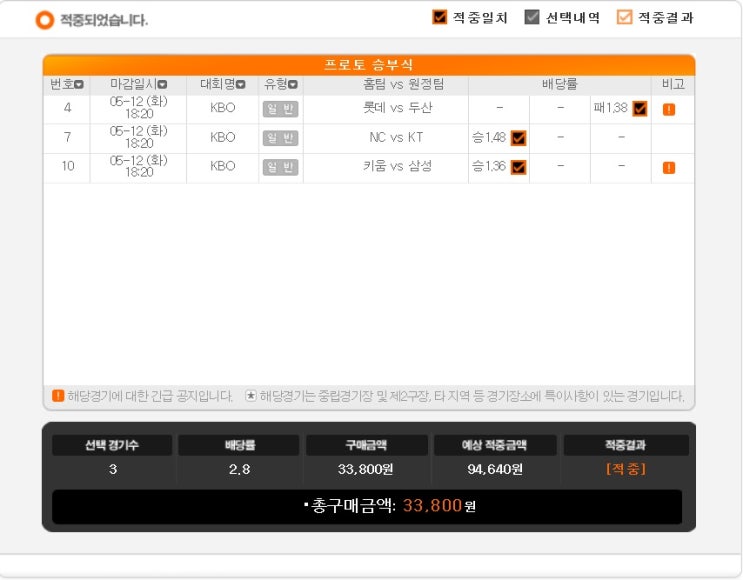
Task: Click the 총구매금액 total bar
Action: point(367,507)
